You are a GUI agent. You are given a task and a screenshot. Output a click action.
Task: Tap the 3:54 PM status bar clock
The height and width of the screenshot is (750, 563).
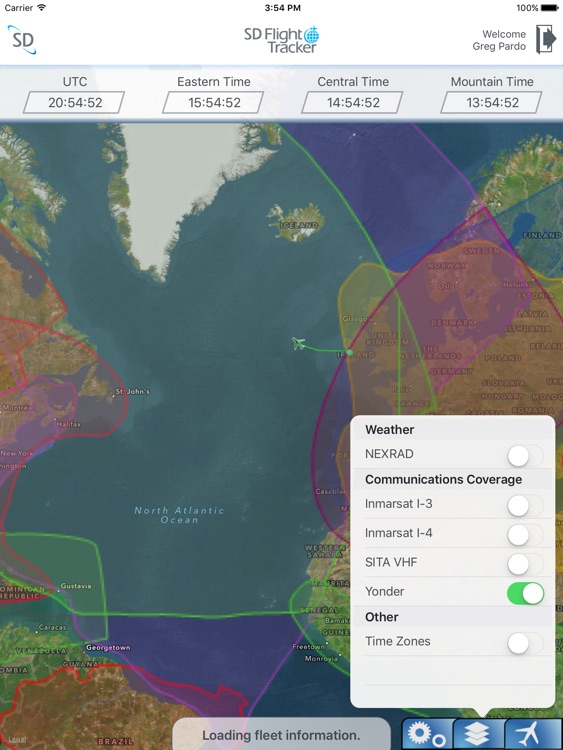coord(282,8)
